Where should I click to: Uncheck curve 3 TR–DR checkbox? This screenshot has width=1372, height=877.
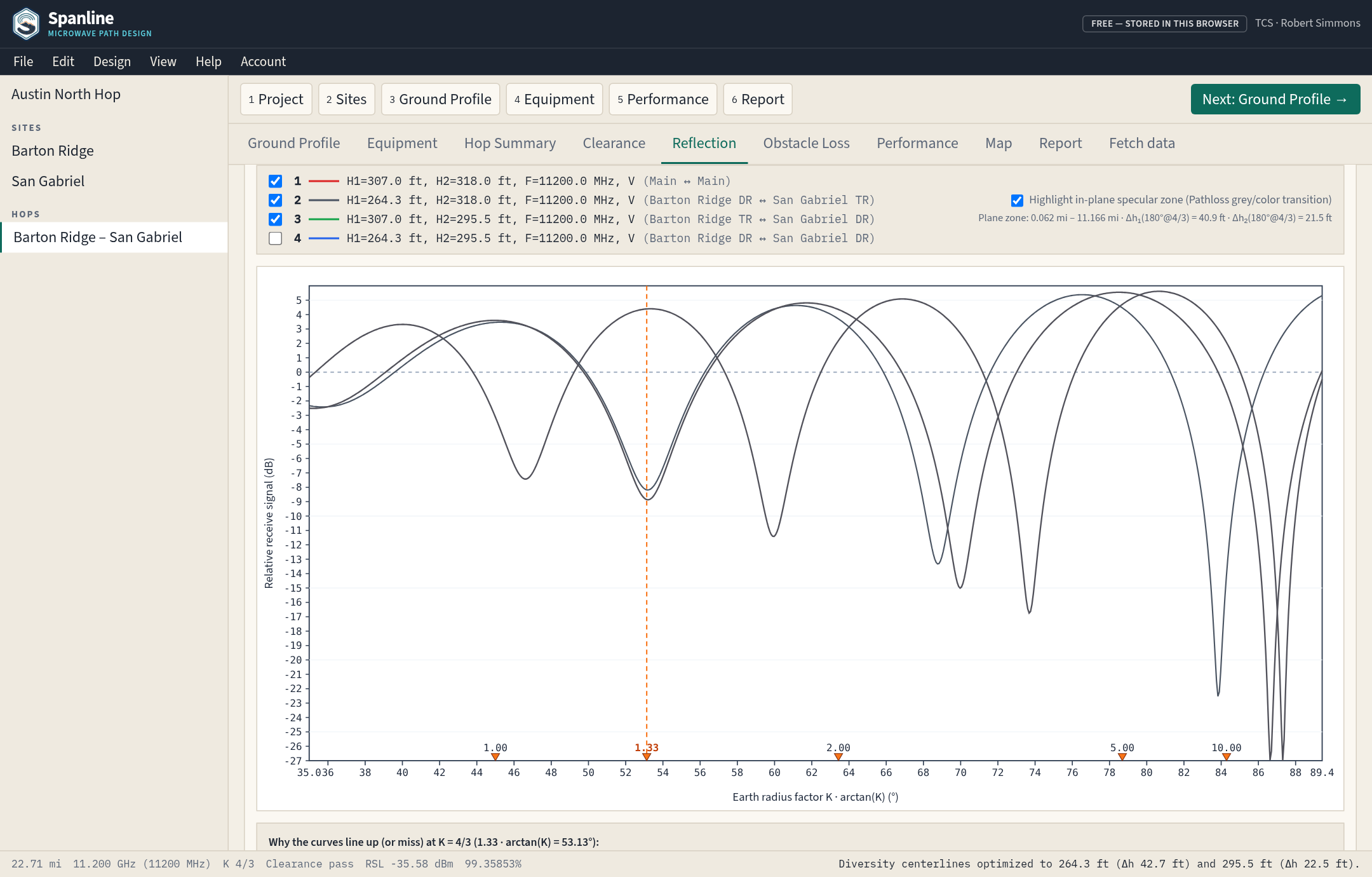tap(275, 219)
